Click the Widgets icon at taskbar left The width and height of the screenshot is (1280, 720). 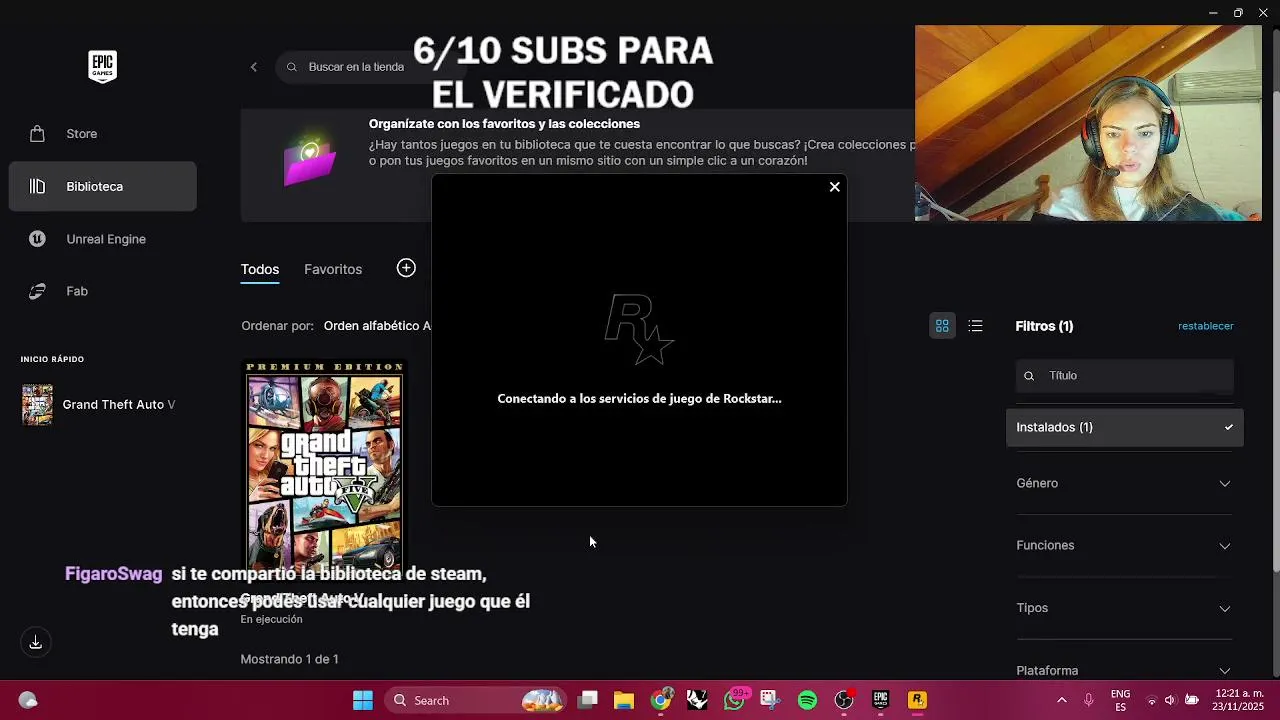28,701
